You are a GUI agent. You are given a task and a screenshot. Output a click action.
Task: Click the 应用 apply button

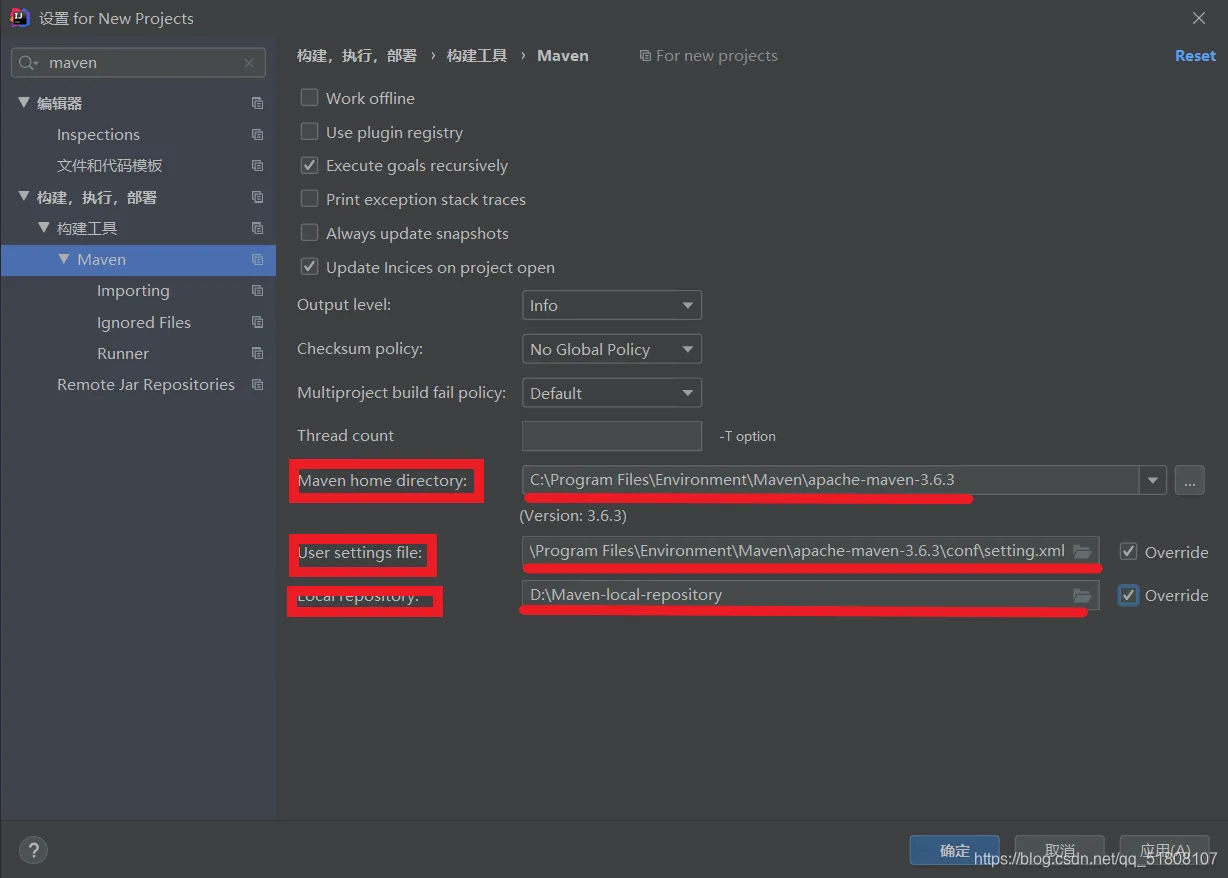click(1165, 851)
